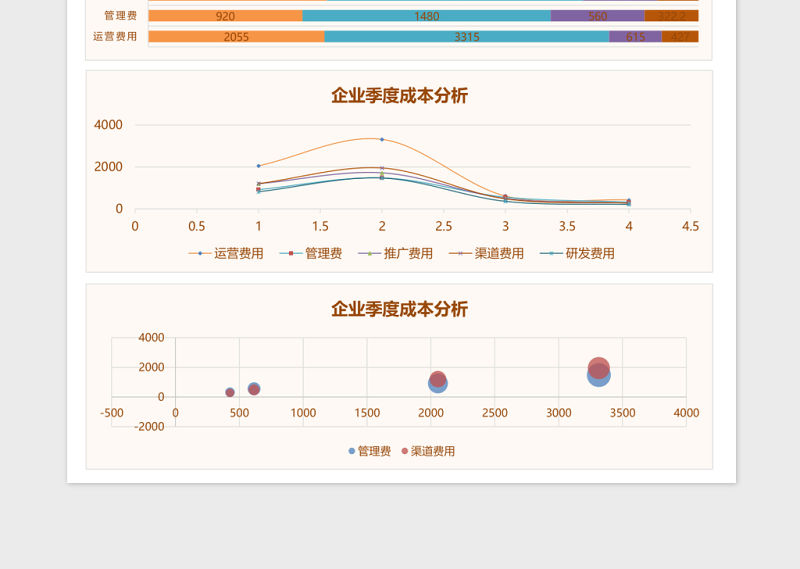Select 管理费 legend marker in bubble chart

351,452
